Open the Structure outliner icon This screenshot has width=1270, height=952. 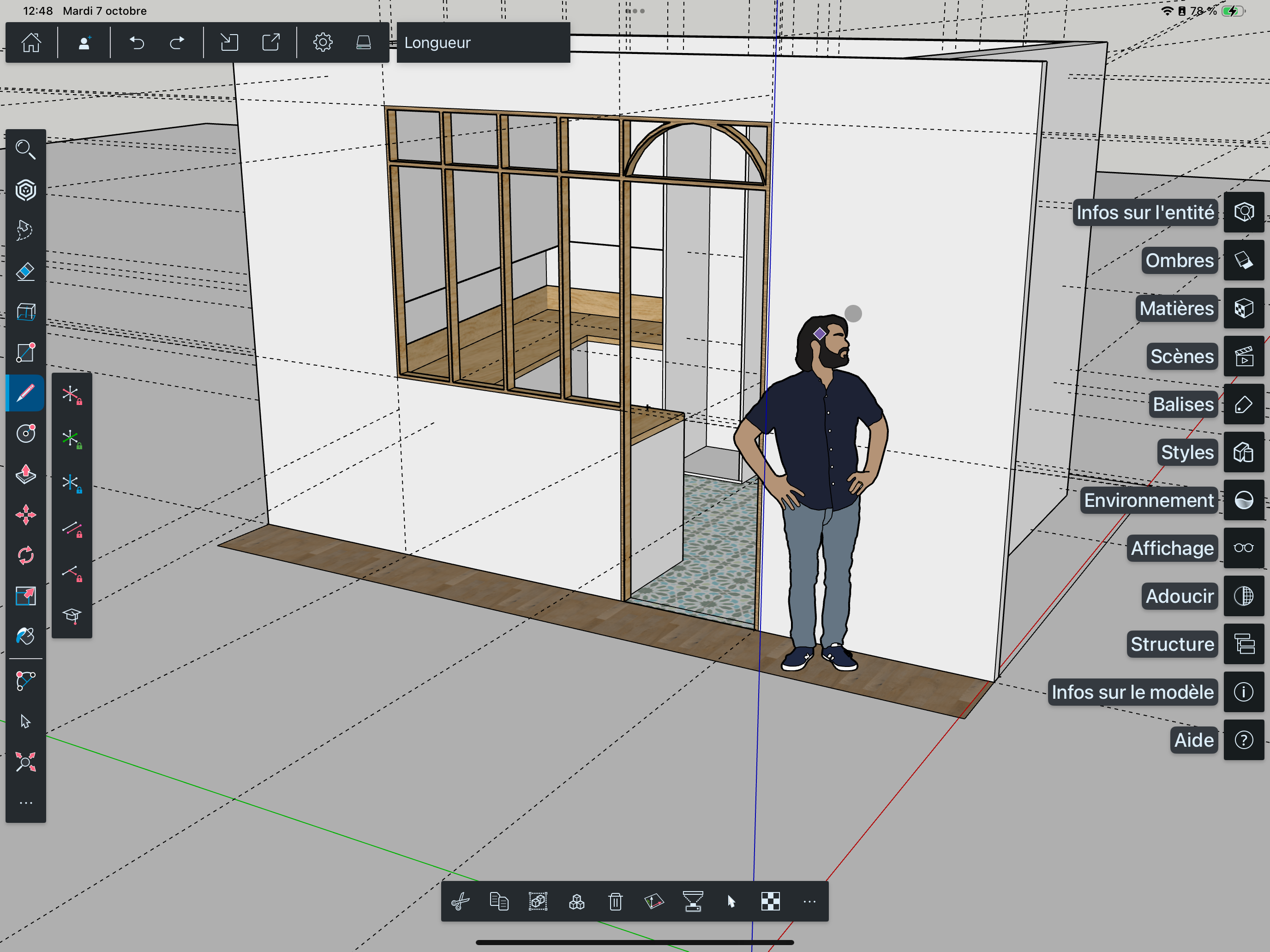(x=1244, y=644)
